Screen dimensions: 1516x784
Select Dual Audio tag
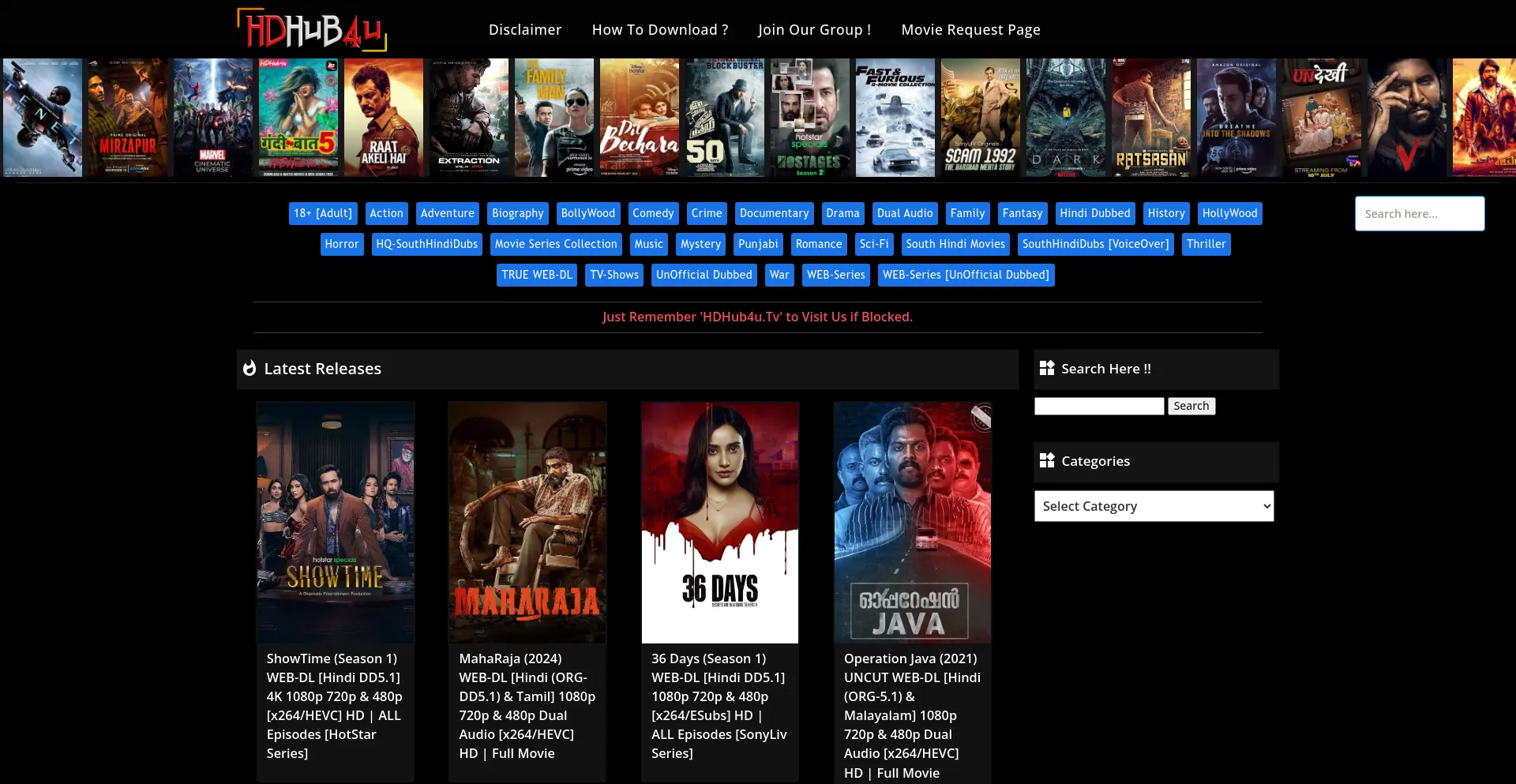click(x=905, y=213)
